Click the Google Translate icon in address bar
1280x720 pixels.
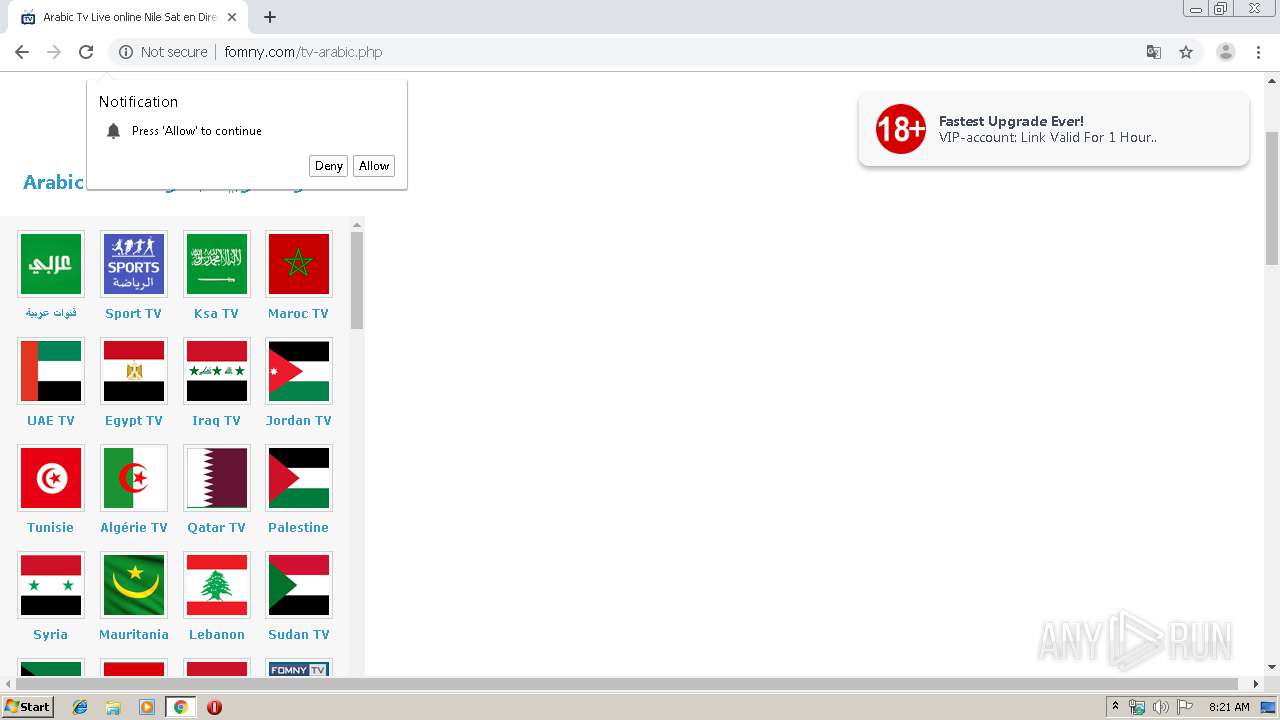click(1153, 52)
